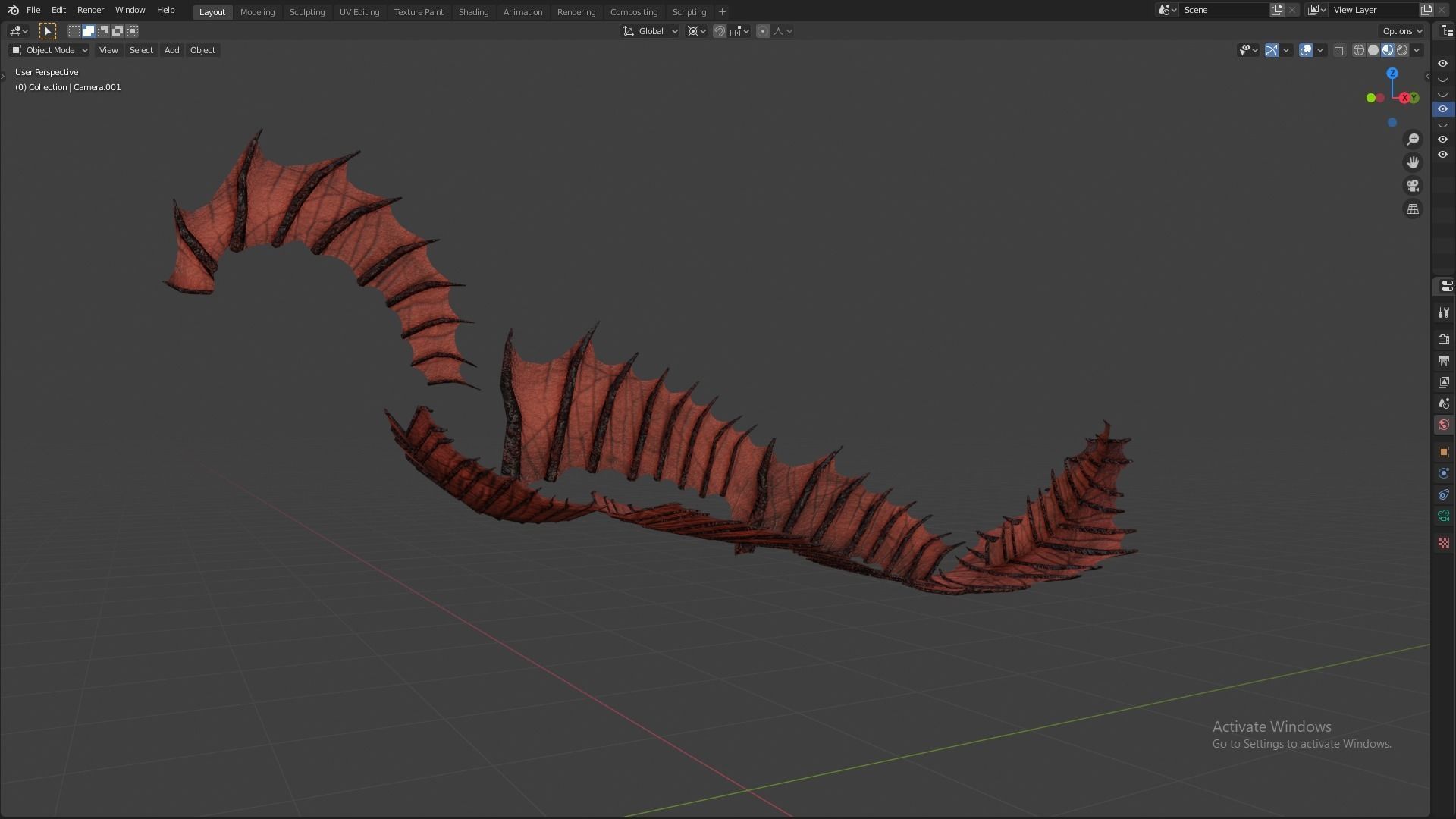
Task: Switch to the UV Editing workspace tab
Action: pyautogui.click(x=359, y=11)
